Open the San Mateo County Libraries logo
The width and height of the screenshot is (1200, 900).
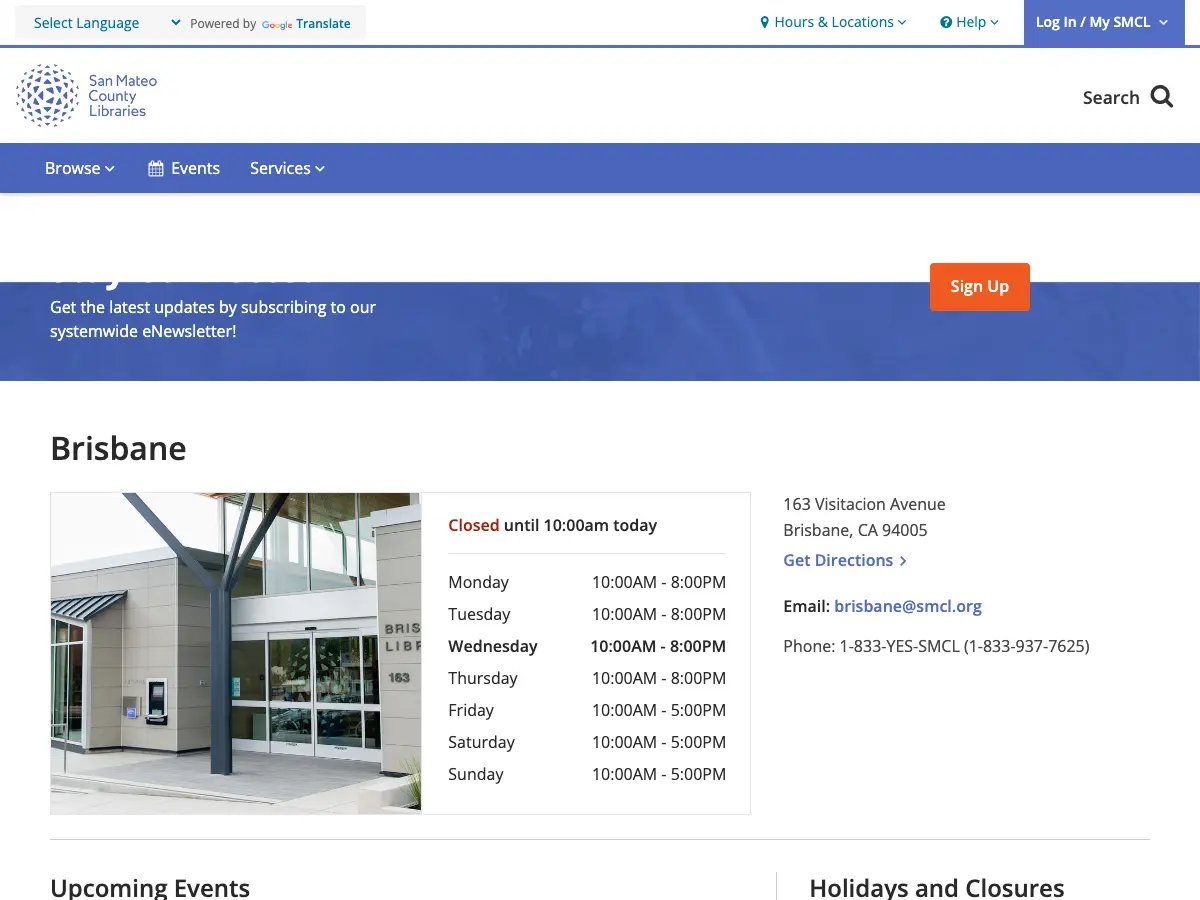87,96
